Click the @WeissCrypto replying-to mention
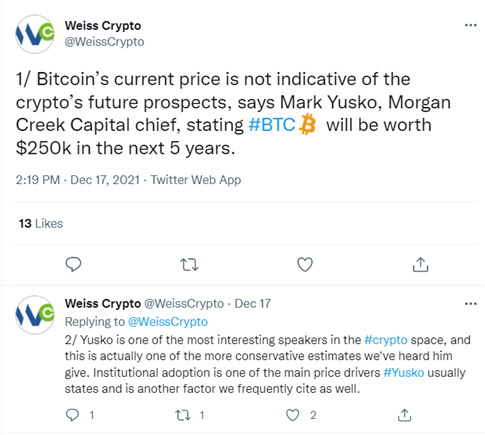The width and height of the screenshot is (485, 435). 168,322
